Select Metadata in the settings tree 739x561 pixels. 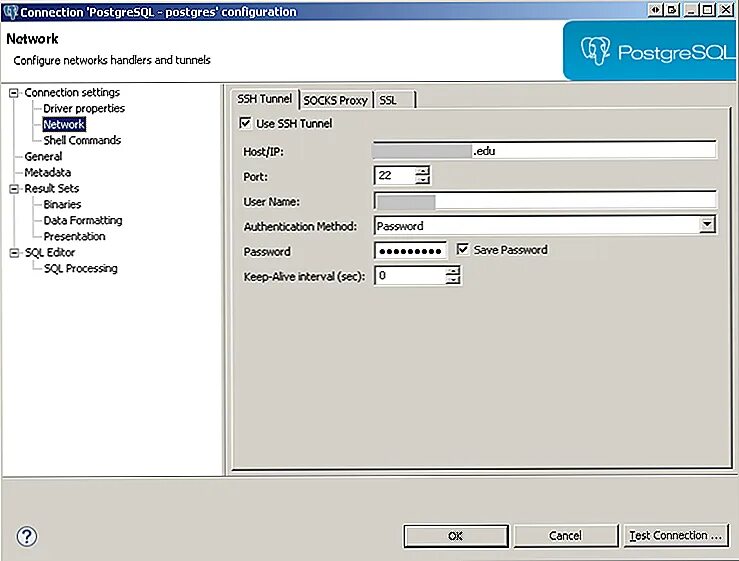(x=48, y=173)
